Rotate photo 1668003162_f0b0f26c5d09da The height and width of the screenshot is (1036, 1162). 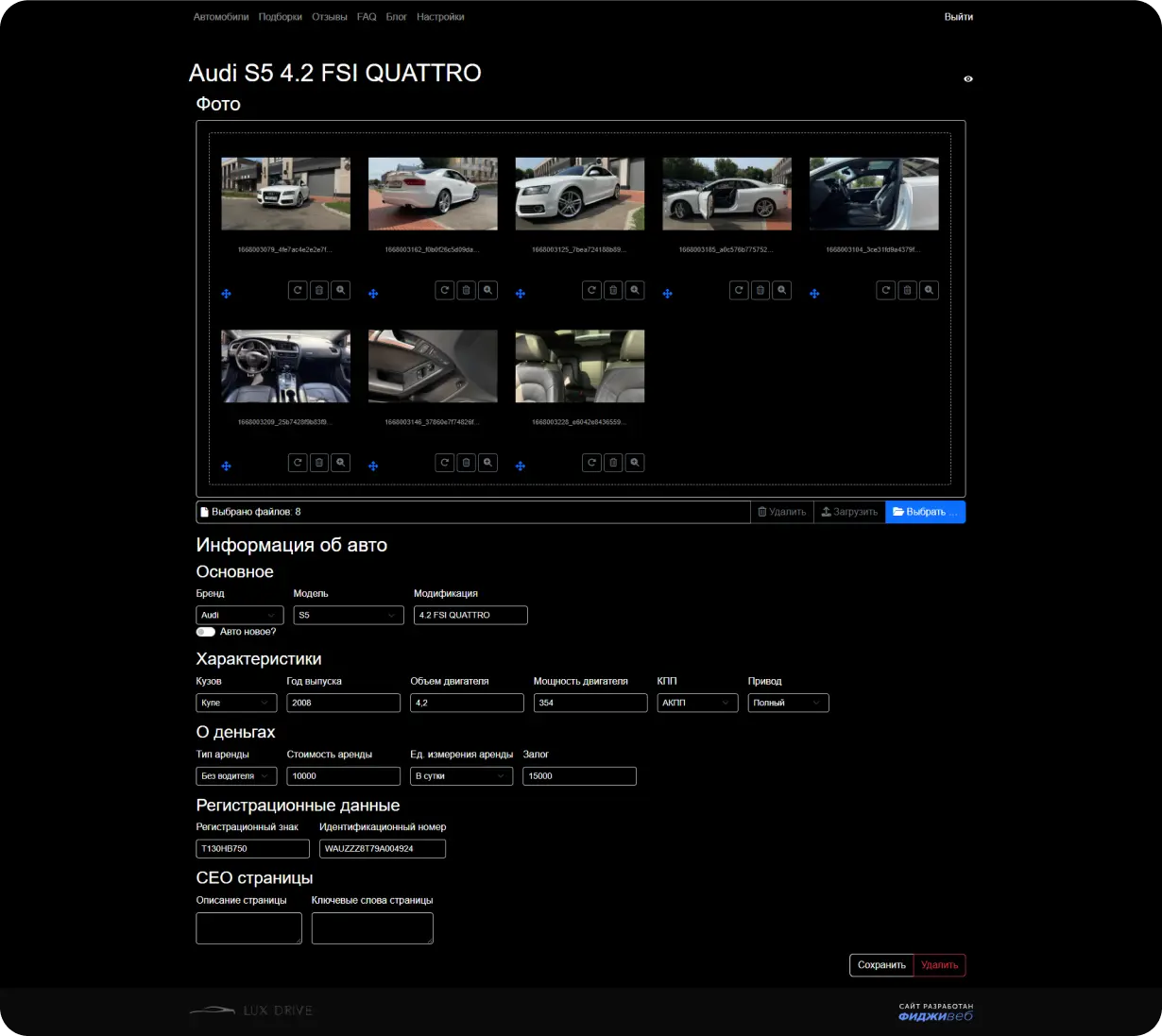445,290
